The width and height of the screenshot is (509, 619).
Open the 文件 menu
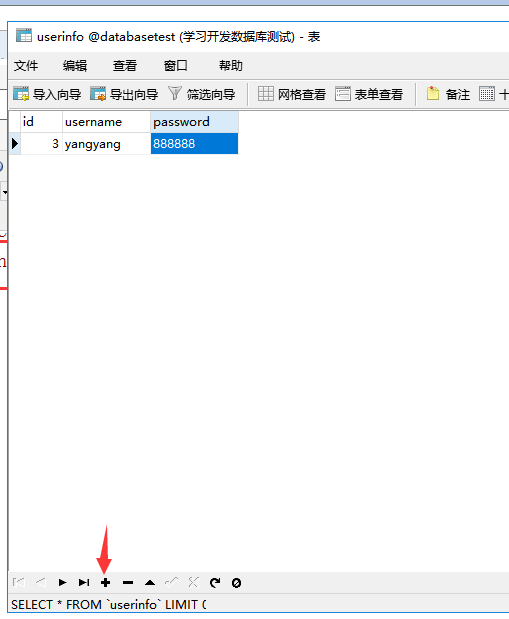[x=26, y=66]
